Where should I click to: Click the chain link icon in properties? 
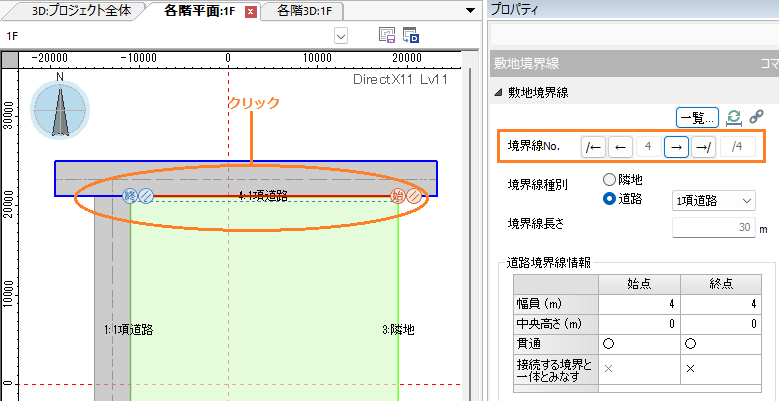[756, 117]
